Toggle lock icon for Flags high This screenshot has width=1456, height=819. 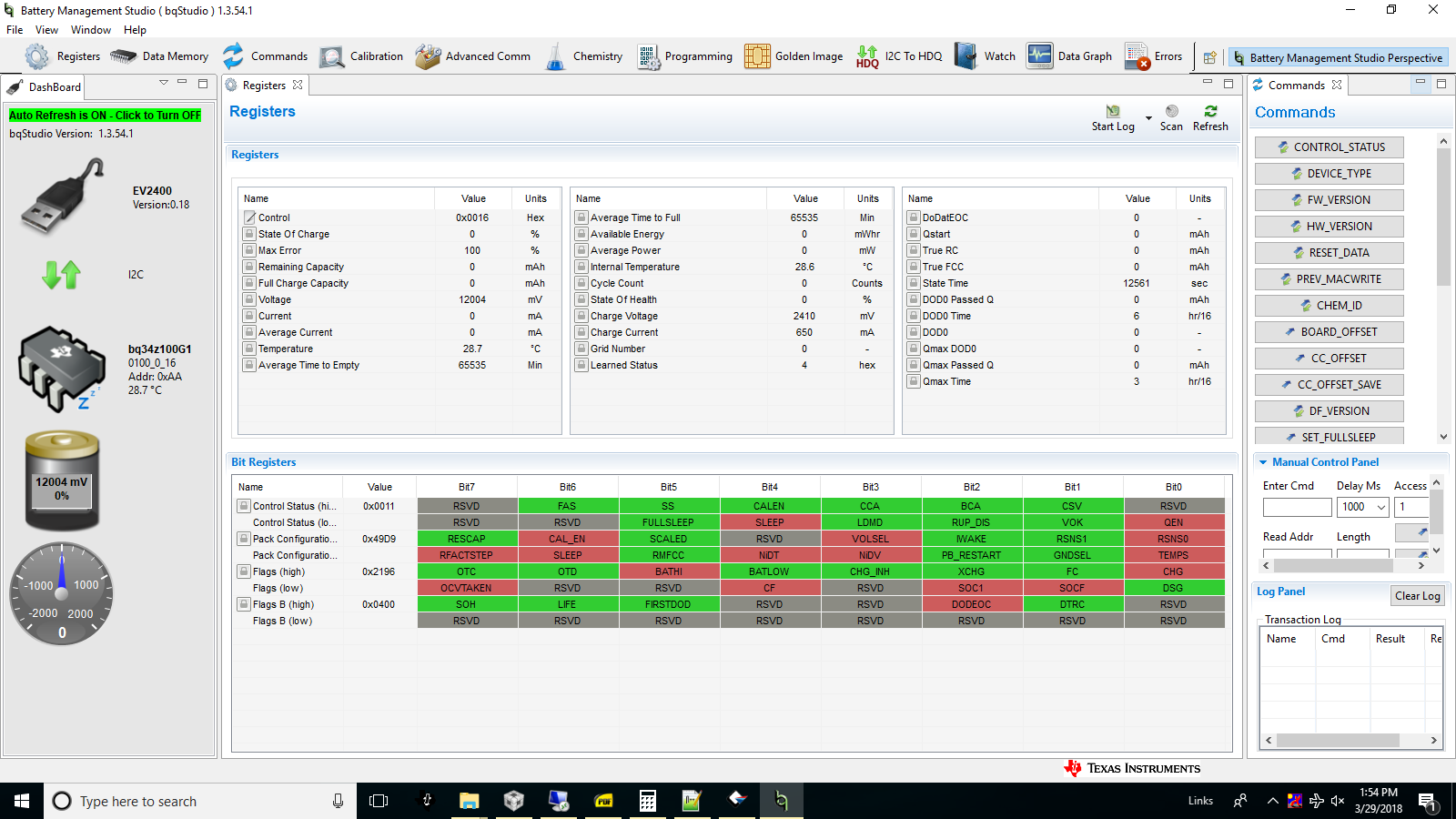244,571
